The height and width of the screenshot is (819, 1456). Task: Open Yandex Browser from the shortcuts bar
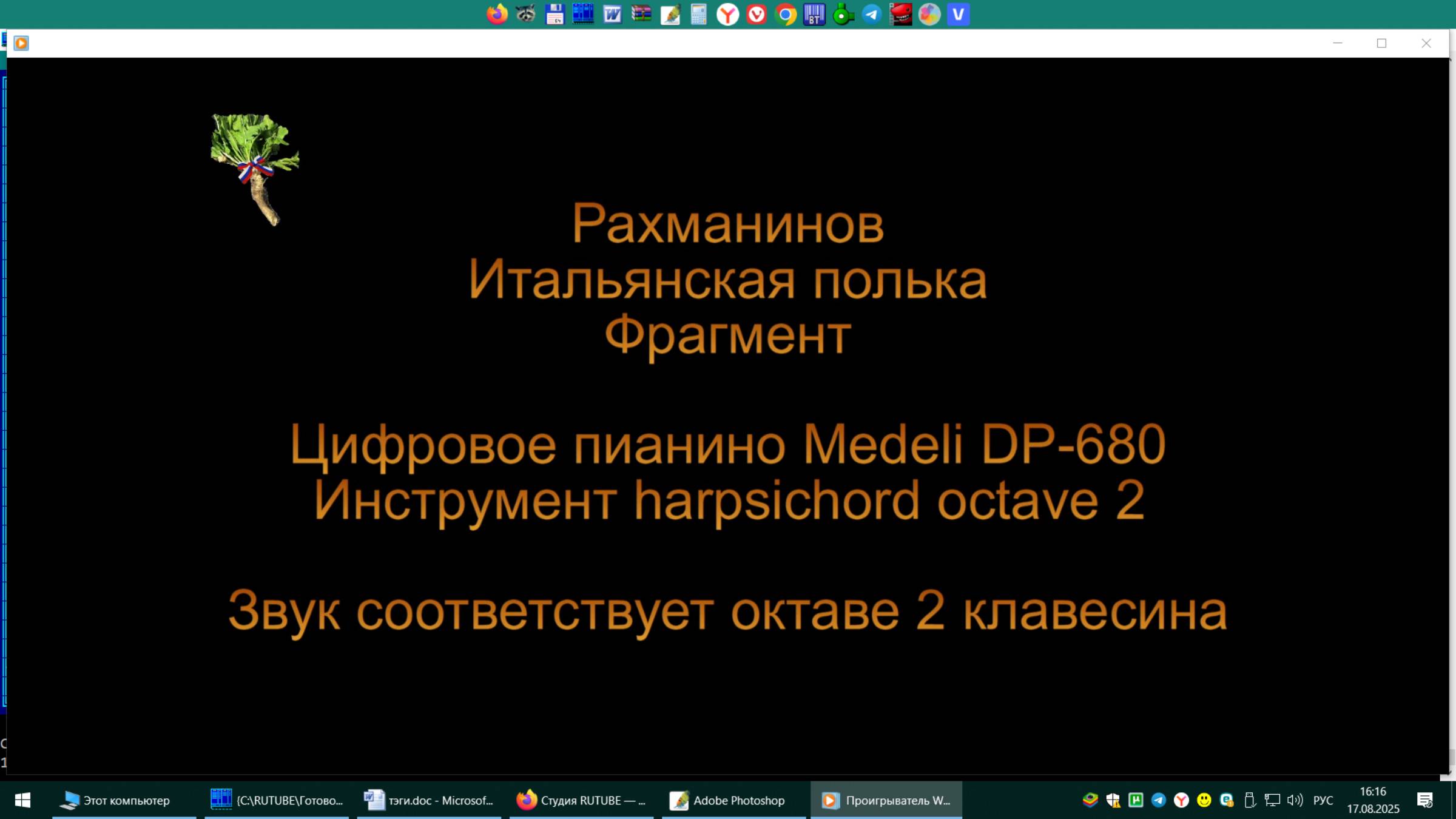[727, 15]
